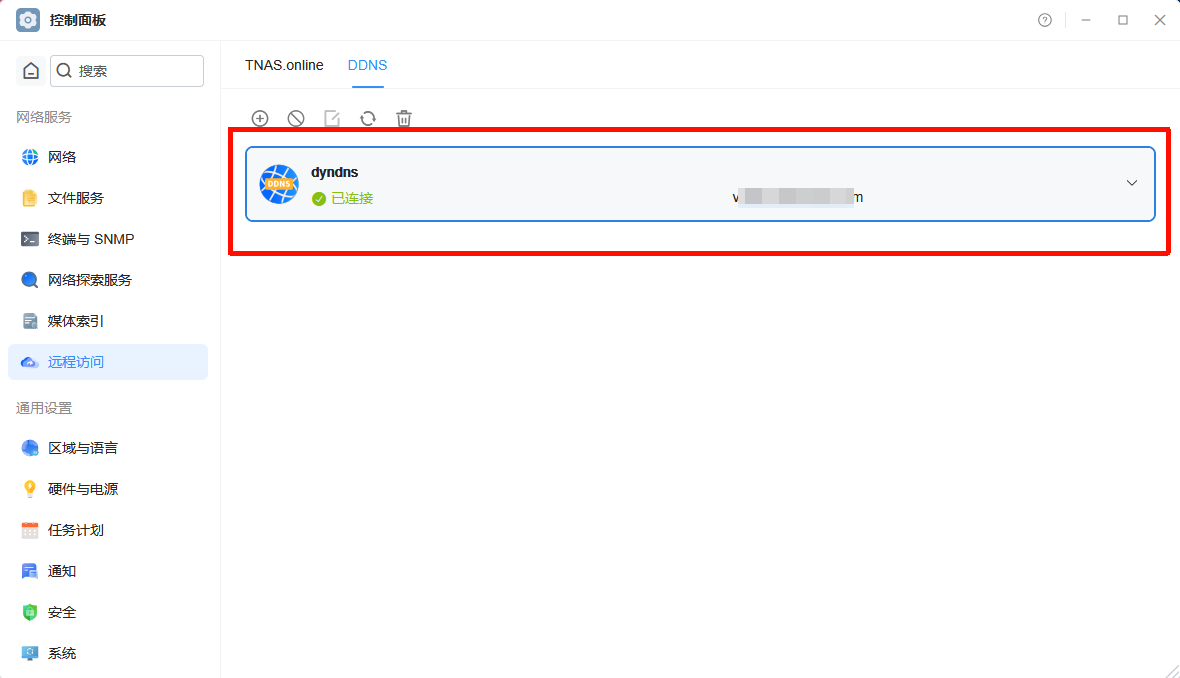
Task: Open 文件服务 settings
Action: (x=108, y=198)
